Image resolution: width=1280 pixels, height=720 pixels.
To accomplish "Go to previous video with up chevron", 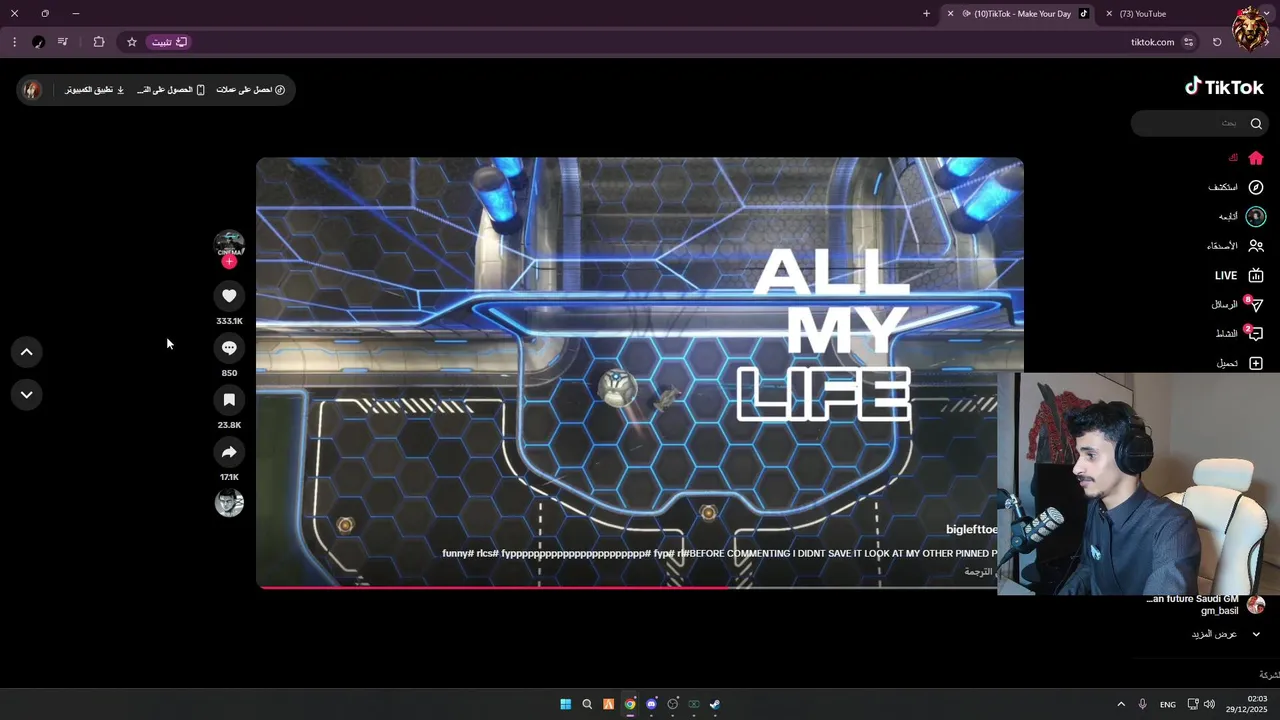I will [x=27, y=352].
